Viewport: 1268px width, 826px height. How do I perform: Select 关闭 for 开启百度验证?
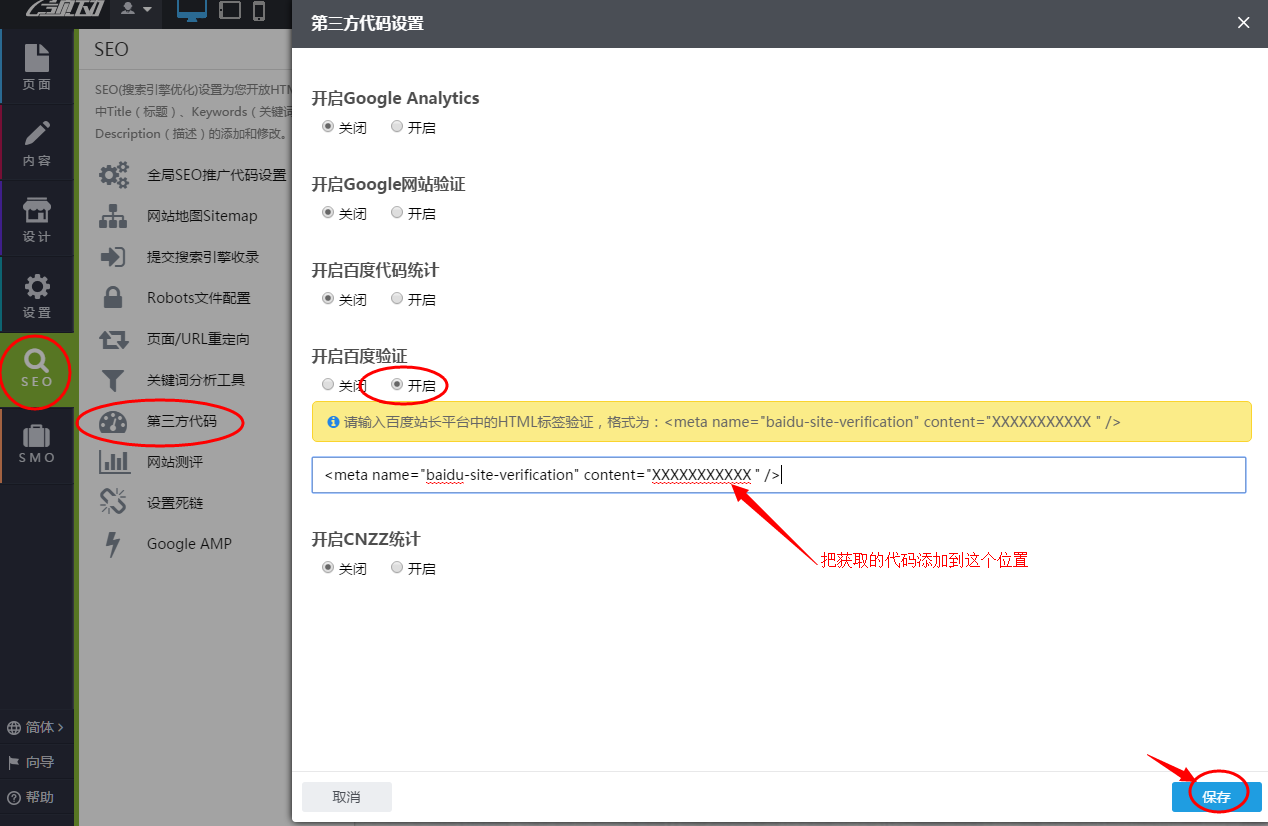(328, 385)
